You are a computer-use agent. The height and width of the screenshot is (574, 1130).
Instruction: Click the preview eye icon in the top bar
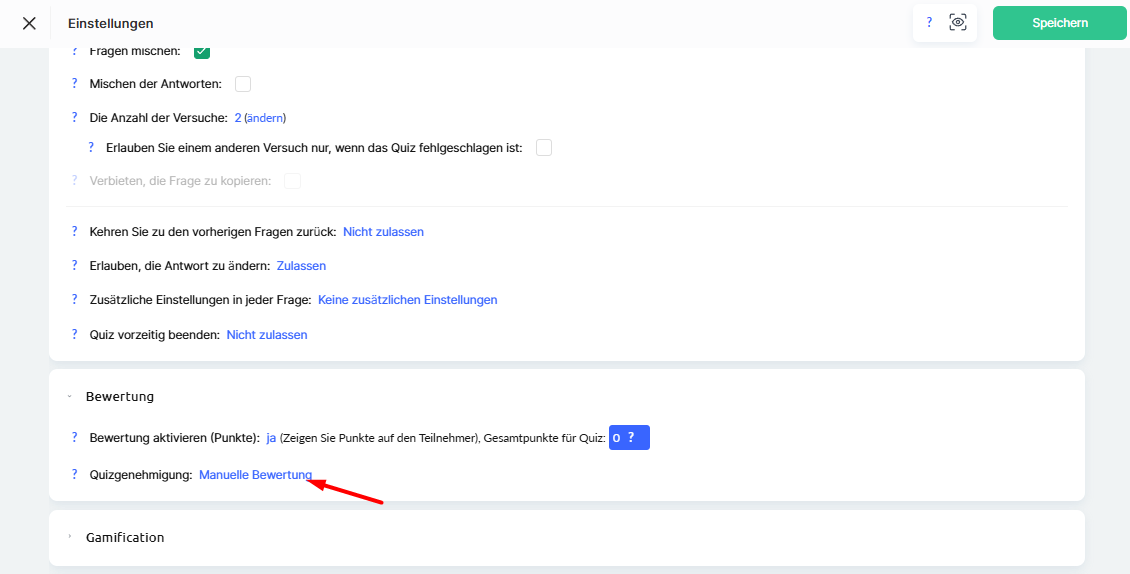tap(958, 22)
